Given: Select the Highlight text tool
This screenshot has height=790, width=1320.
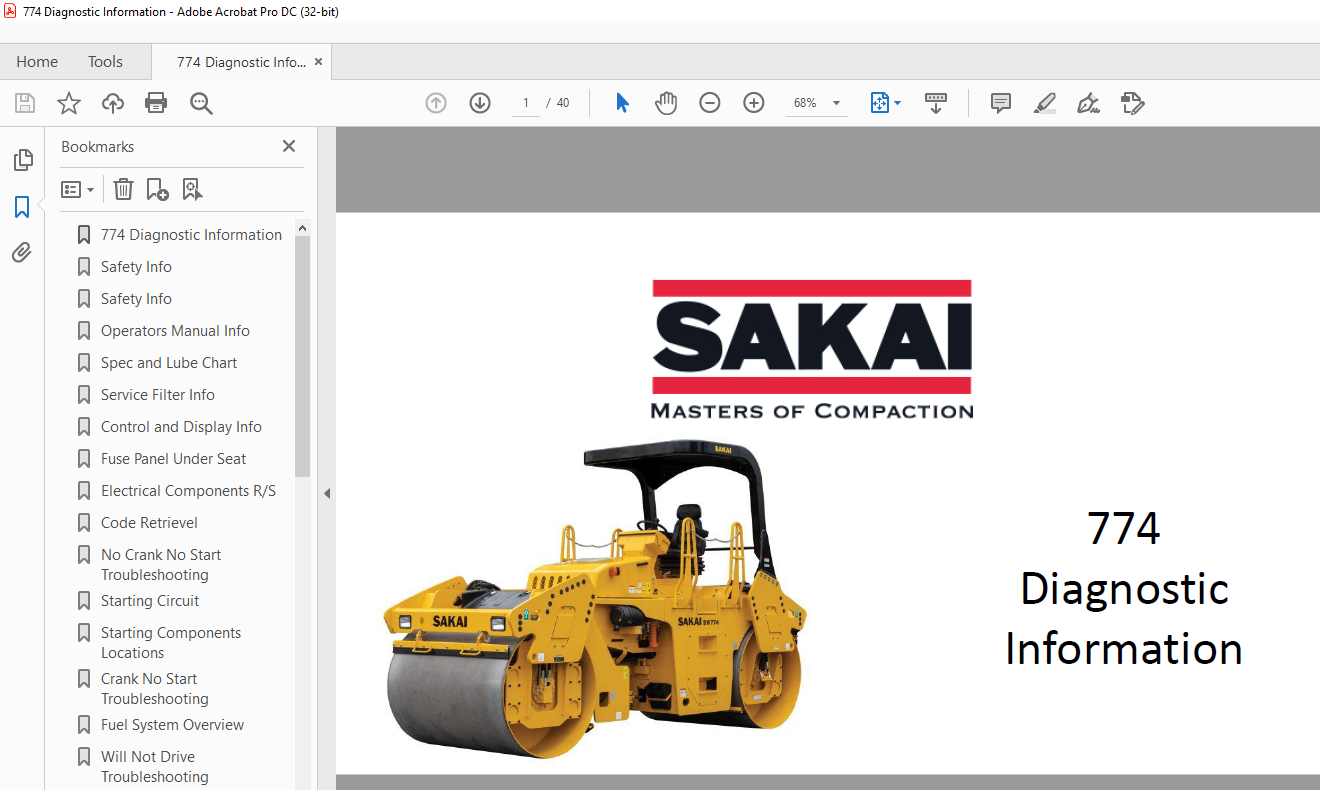Looking at the screenshot, I should tap(1044, 103).
